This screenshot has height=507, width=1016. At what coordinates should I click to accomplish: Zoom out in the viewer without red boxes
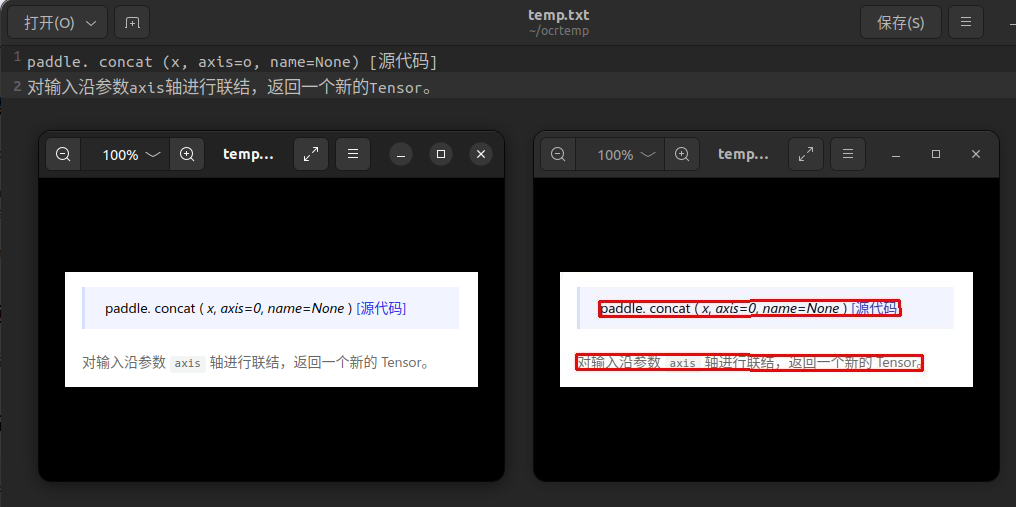click(x=63, y=154)
